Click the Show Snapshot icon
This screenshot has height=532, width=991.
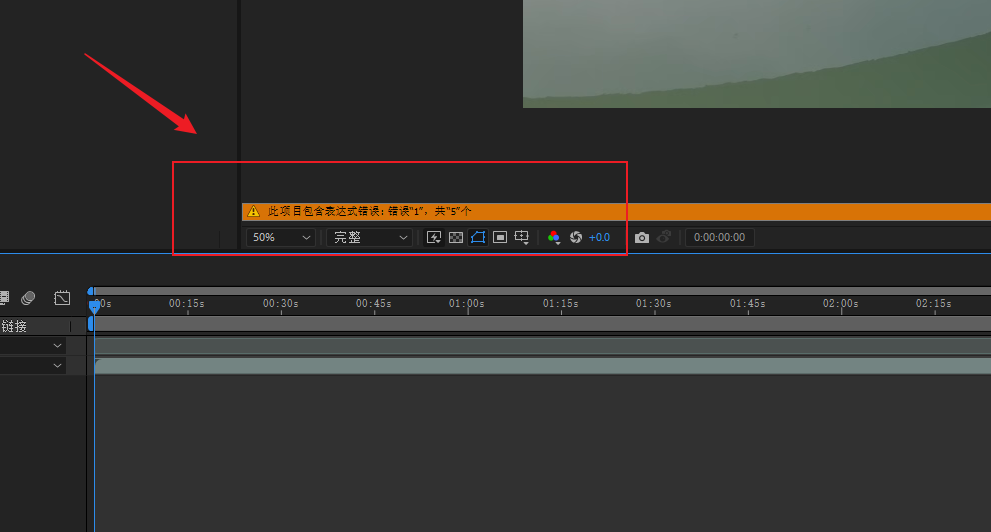[664, 237]
